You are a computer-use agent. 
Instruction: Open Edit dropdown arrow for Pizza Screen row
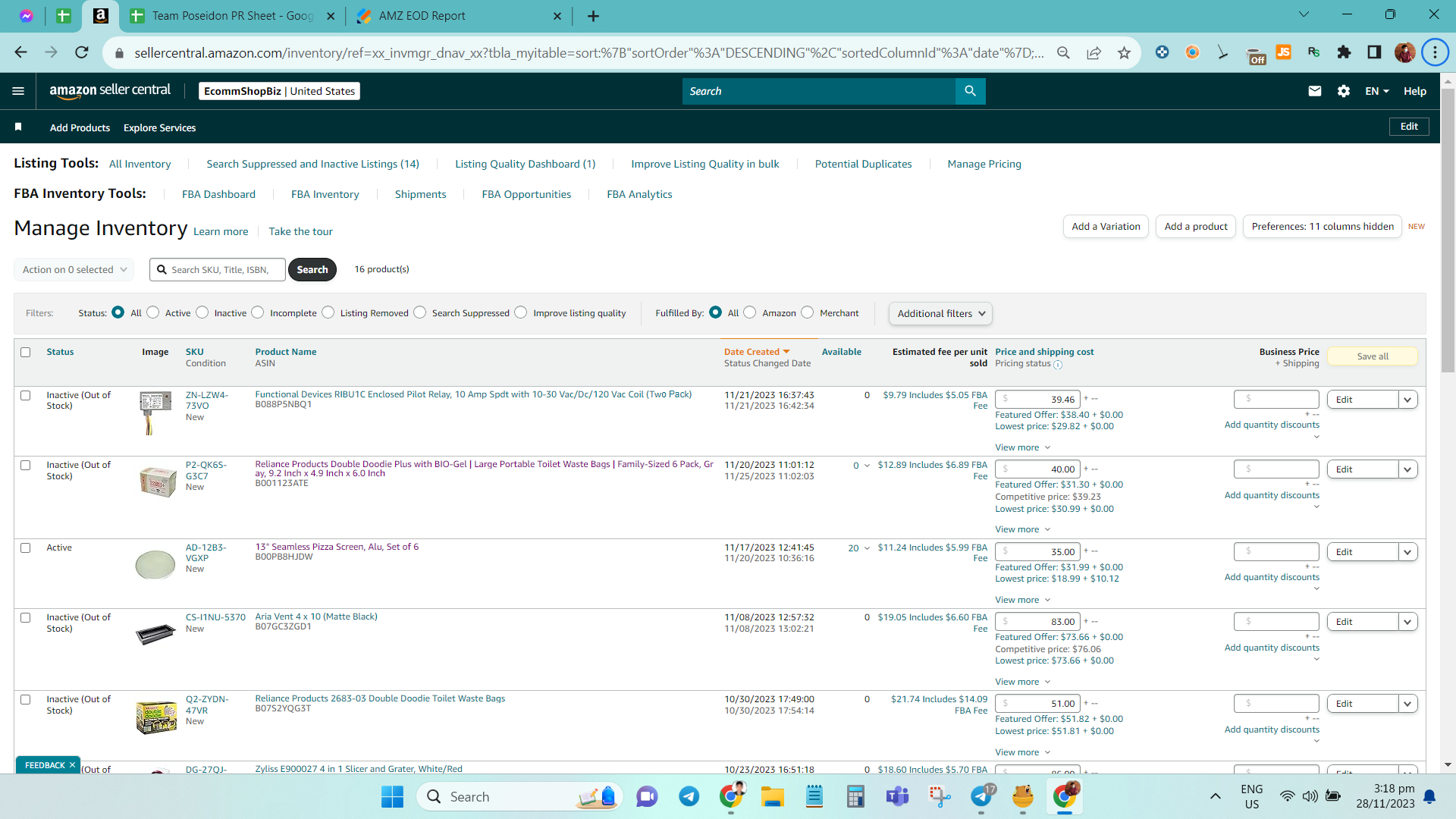1407,552
